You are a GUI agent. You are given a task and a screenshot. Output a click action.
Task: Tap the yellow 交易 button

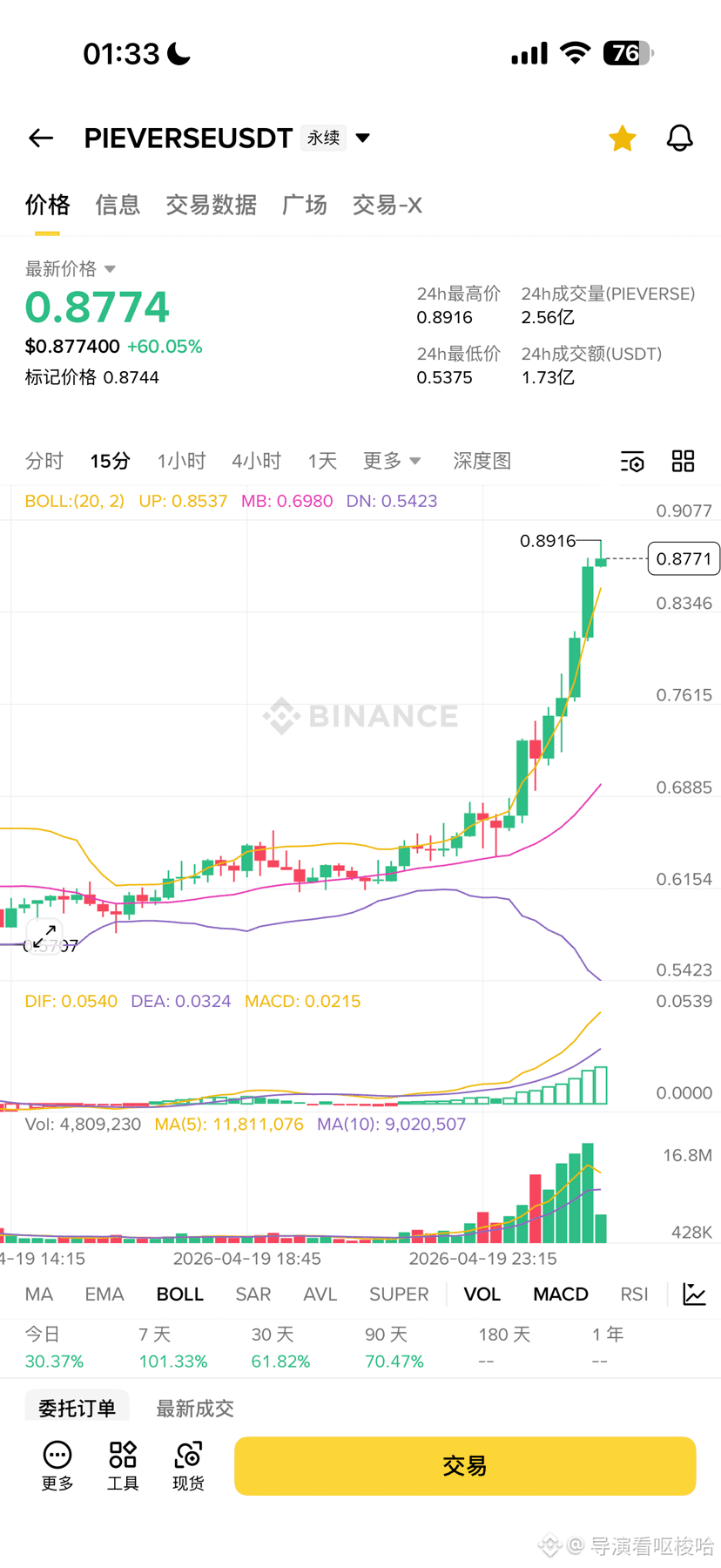(465, 1466)
